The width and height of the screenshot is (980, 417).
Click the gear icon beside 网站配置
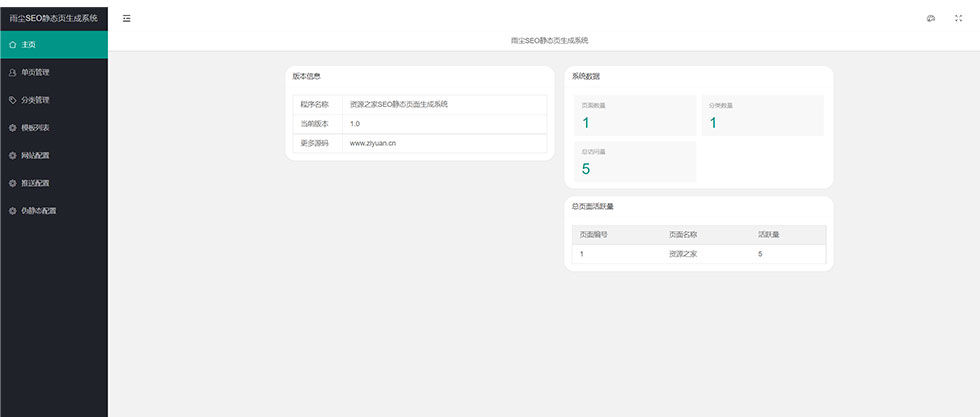coord(12,156)
